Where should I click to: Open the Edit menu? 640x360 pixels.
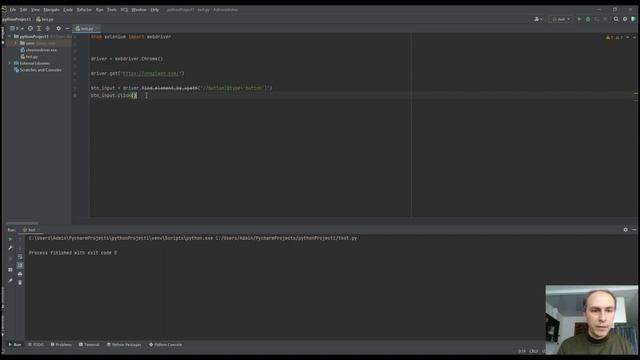(x=24, y=10)
